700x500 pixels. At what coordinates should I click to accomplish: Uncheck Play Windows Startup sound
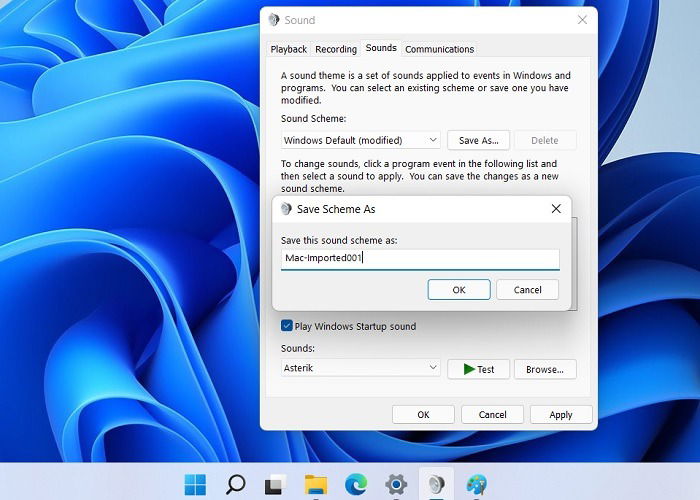[287, 326]
